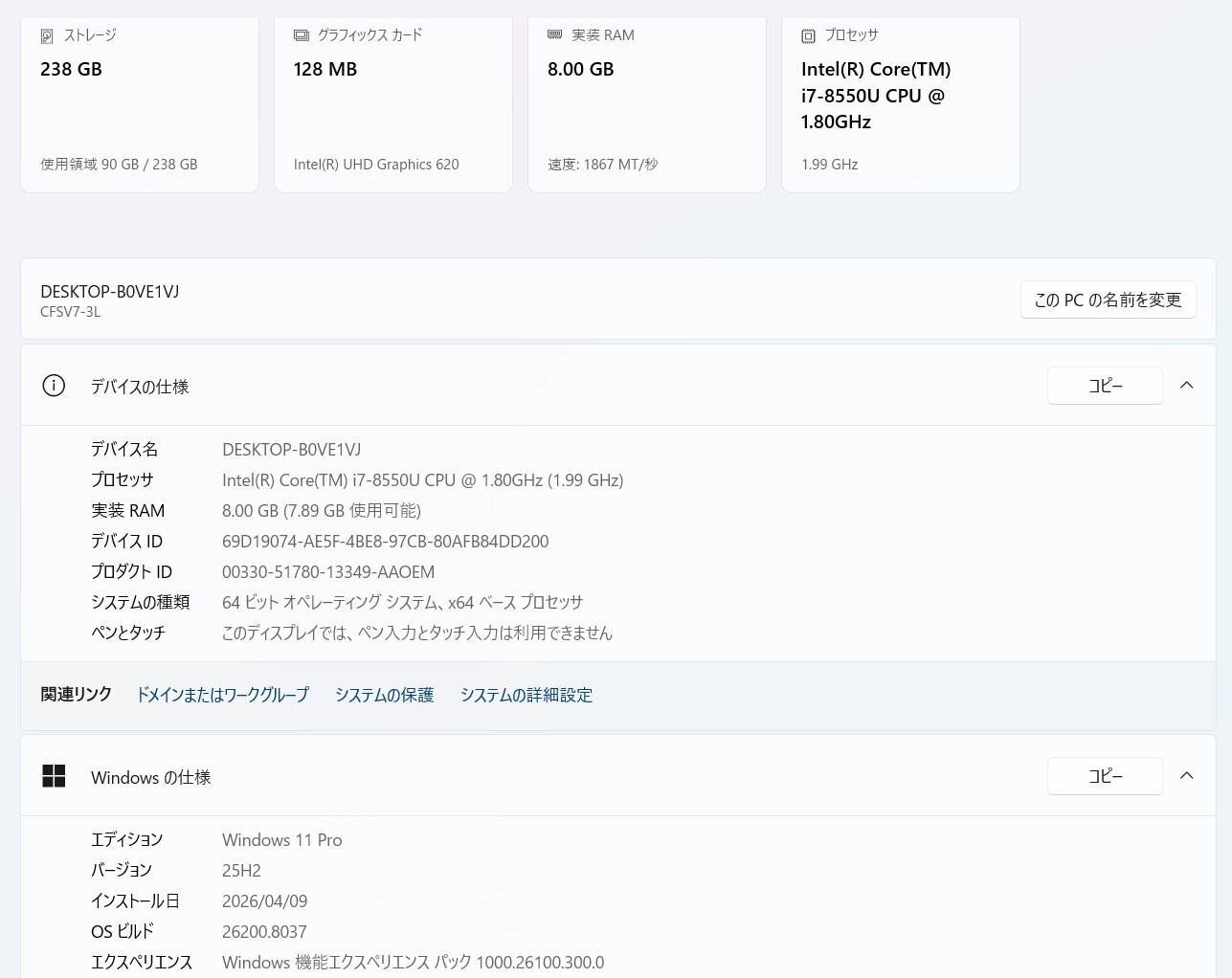Click the info icon next to デバイスの仕様
Screen dimensions: 1232x978
54,386
